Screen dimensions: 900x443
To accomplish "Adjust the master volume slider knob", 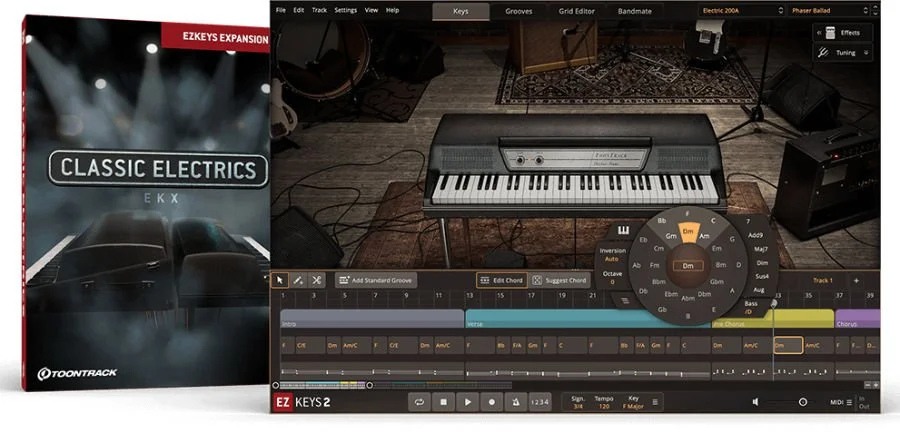I will (802, 402).
